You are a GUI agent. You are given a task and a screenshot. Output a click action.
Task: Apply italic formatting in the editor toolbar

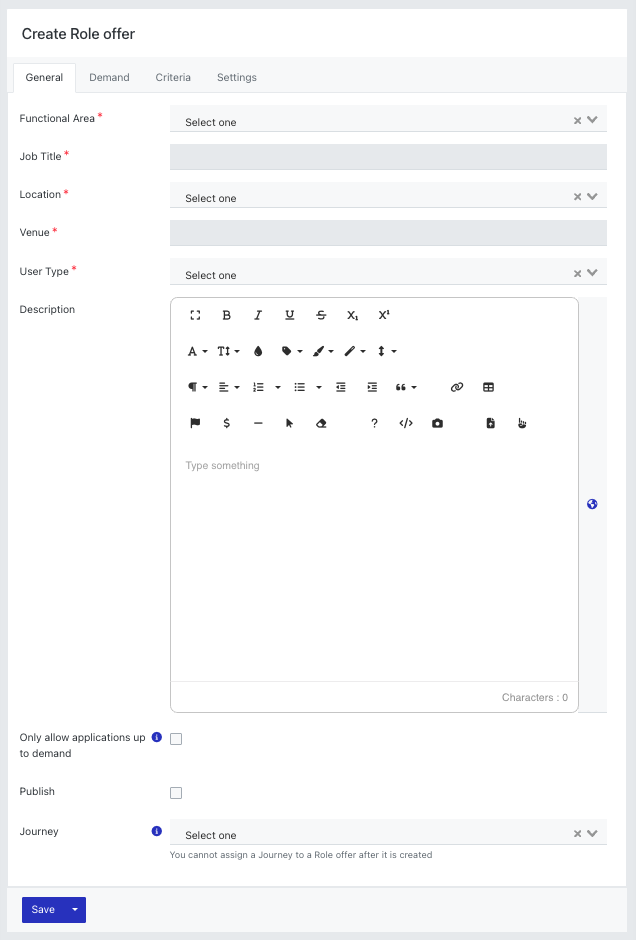pos(258,315)
